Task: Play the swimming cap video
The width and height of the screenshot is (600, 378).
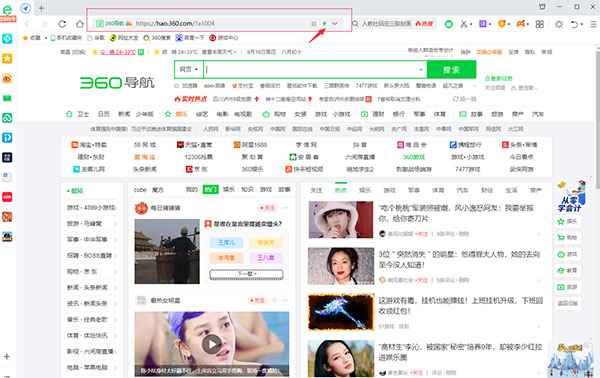Action: coord(212,344)
